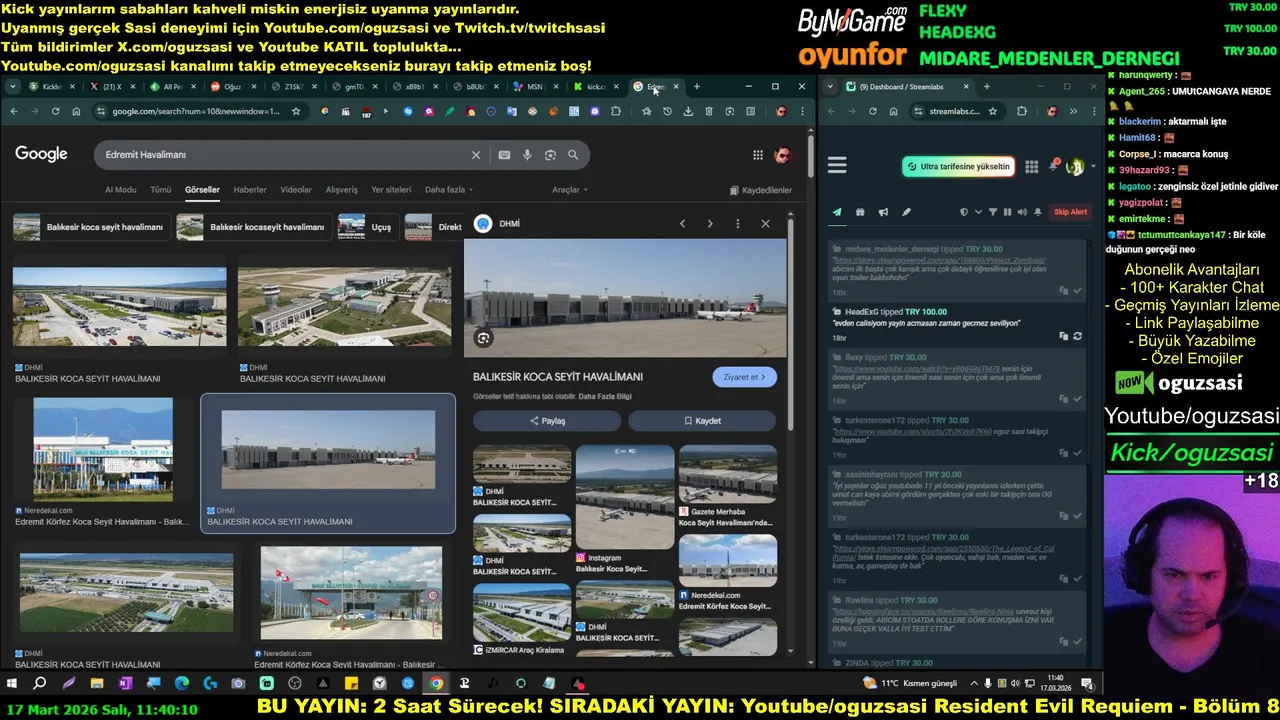
Task: Open the tab search dropdown in Google Chrome window
Action: coord(13,87)
